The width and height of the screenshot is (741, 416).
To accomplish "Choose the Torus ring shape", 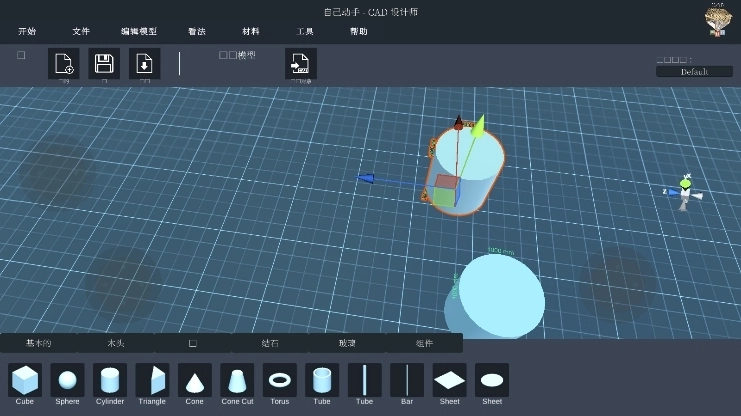I will tap(279, 380).
